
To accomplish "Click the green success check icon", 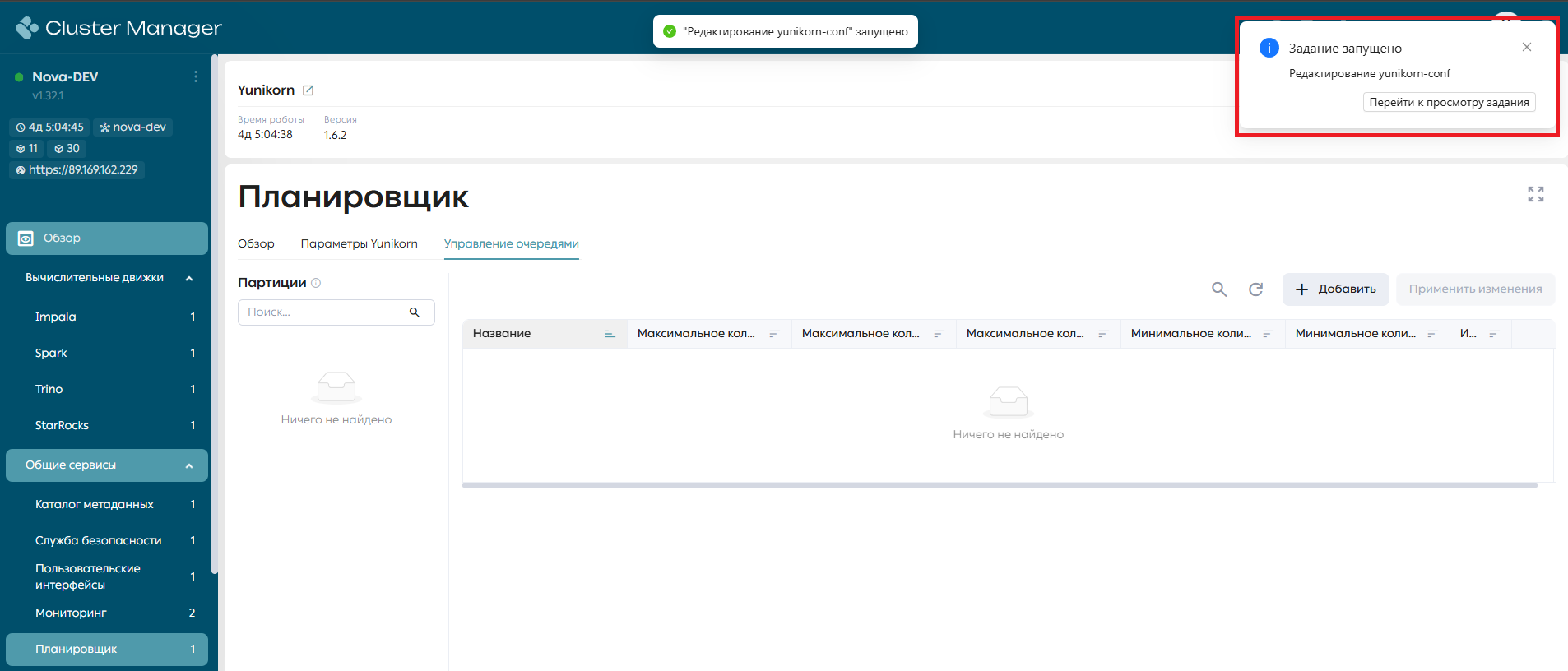I will (x=670, y=31).
